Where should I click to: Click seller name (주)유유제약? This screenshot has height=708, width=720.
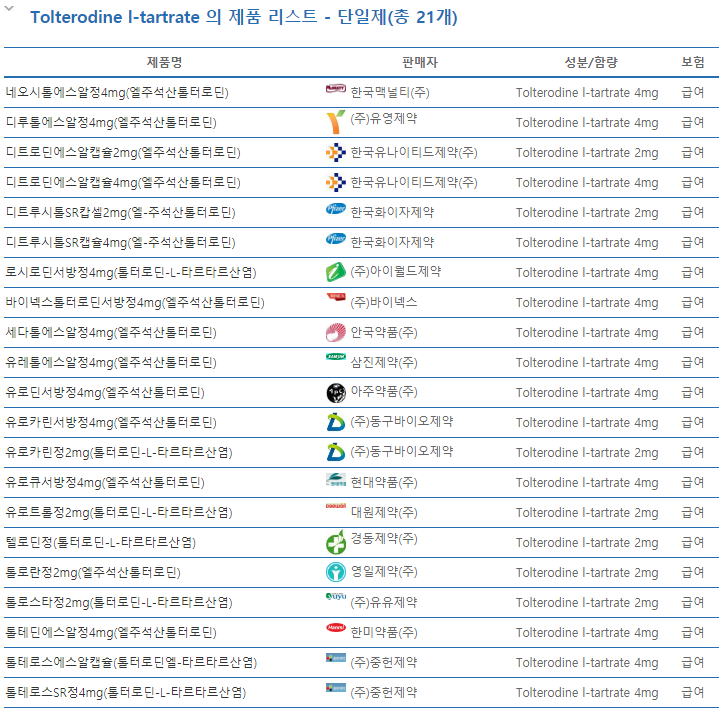pyautogui.click(x=384, y=602)
